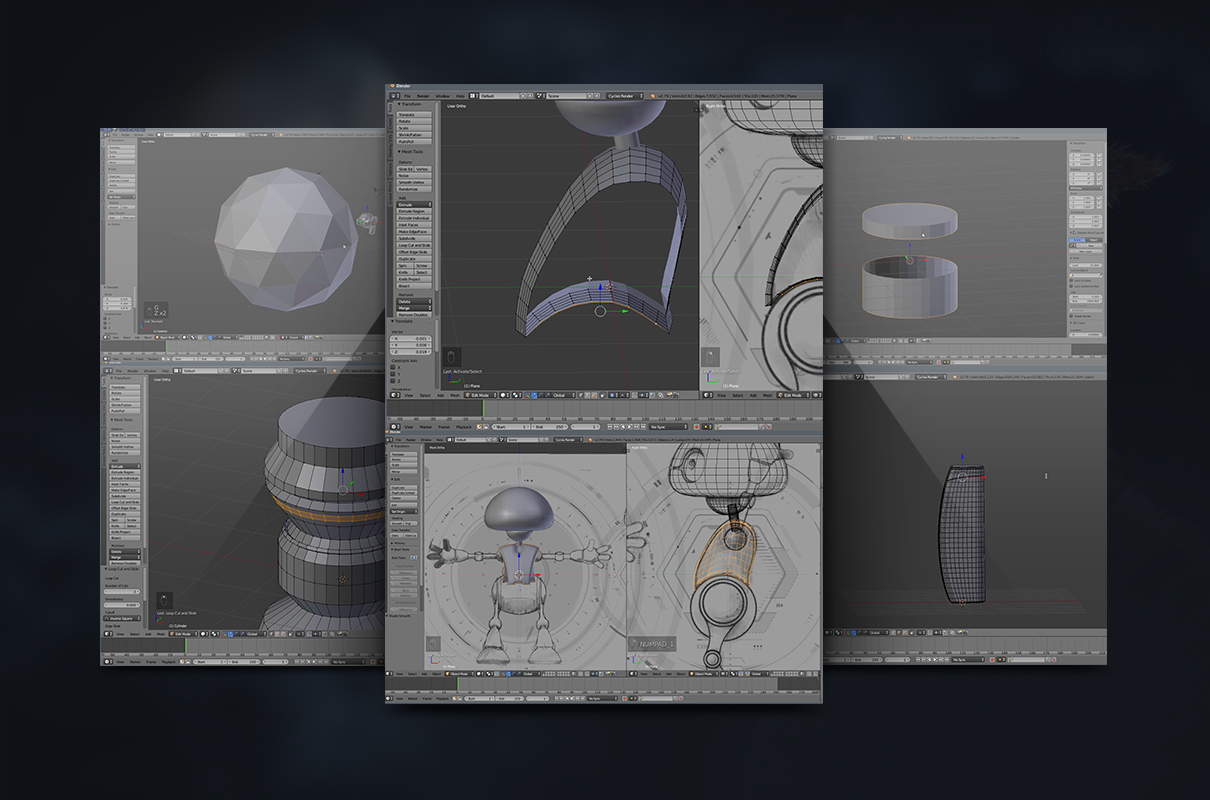Click the screen layout browse icon left of Default in the arch-mesh window
This screenshot has height=800, width=1210.
pos(473,96)
